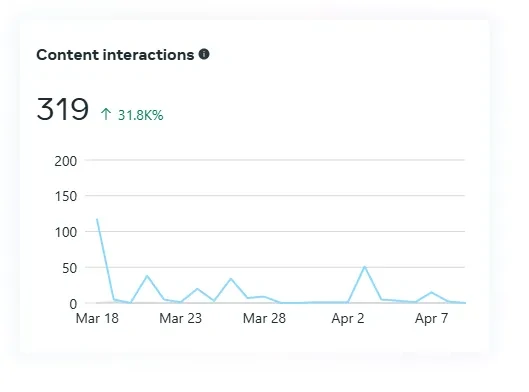The image size is (529, 392).
Task: Click the 150 y-axis value
Action: 66,196
